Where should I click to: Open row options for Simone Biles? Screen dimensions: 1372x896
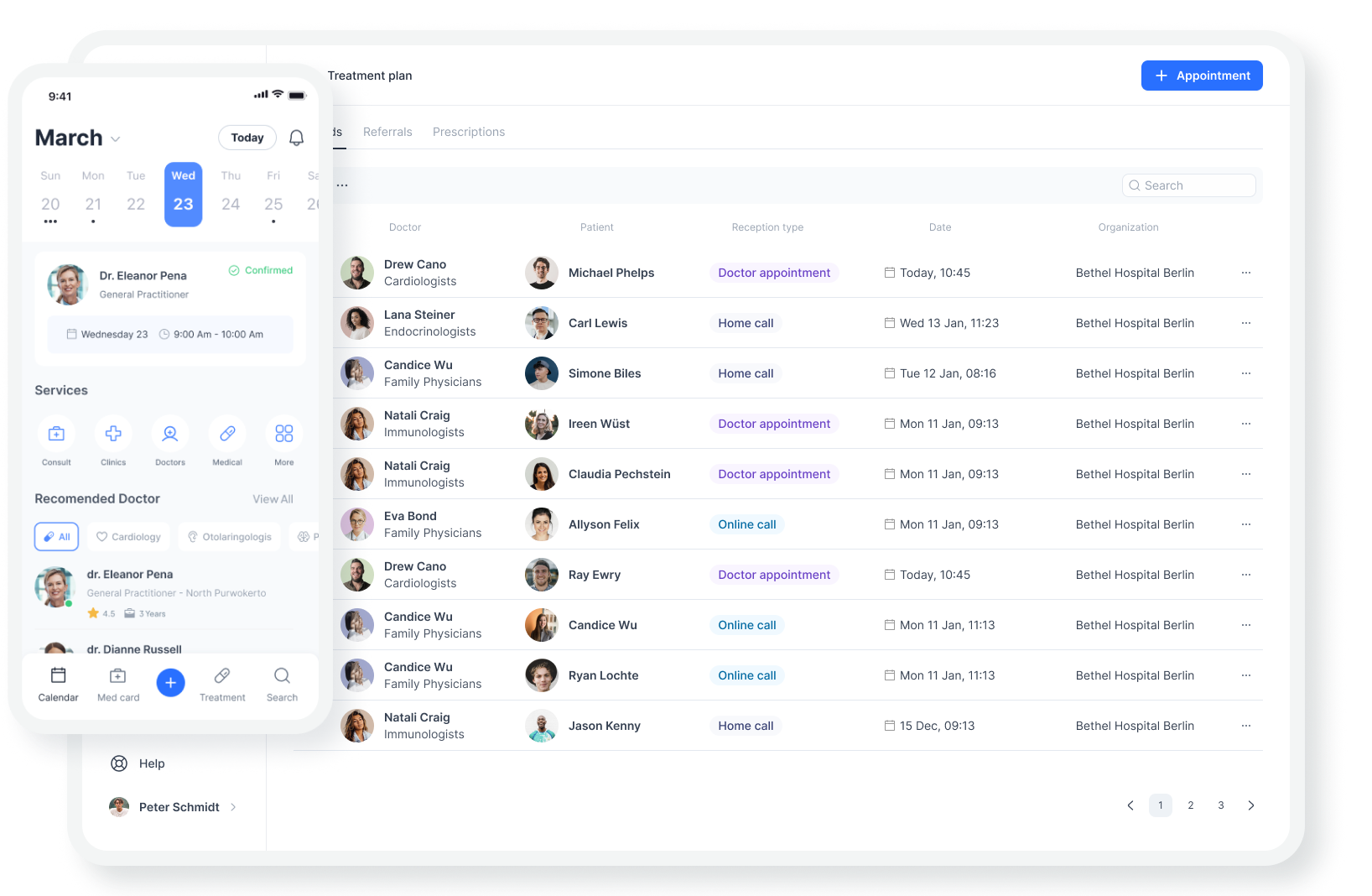tap(1246, 373)
